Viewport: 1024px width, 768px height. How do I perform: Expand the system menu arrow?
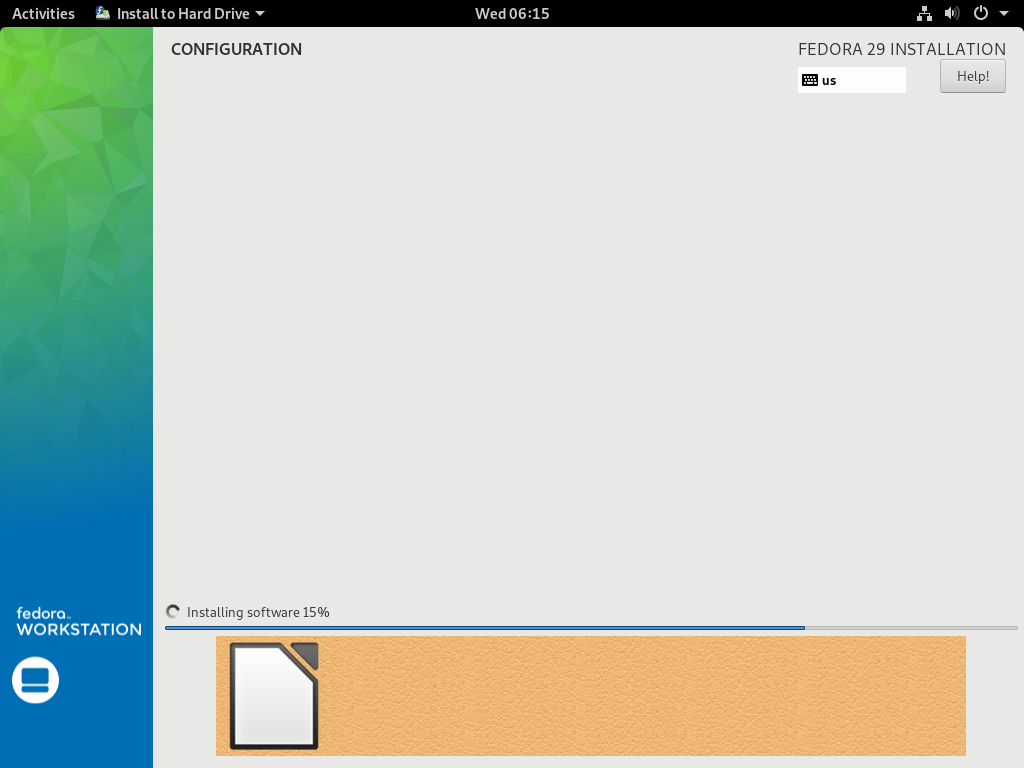[x=1004, y=14]
